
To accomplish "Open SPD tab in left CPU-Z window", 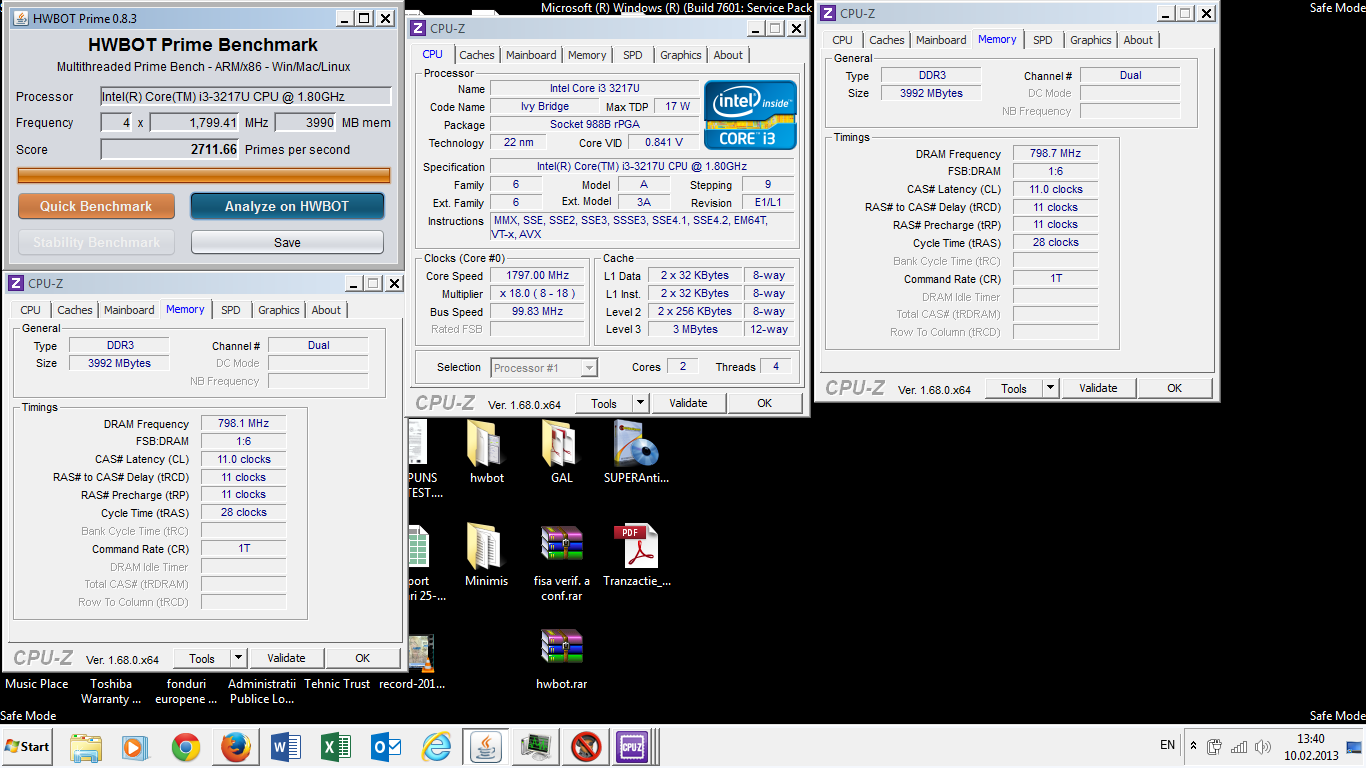I will (x=231, y=310).
